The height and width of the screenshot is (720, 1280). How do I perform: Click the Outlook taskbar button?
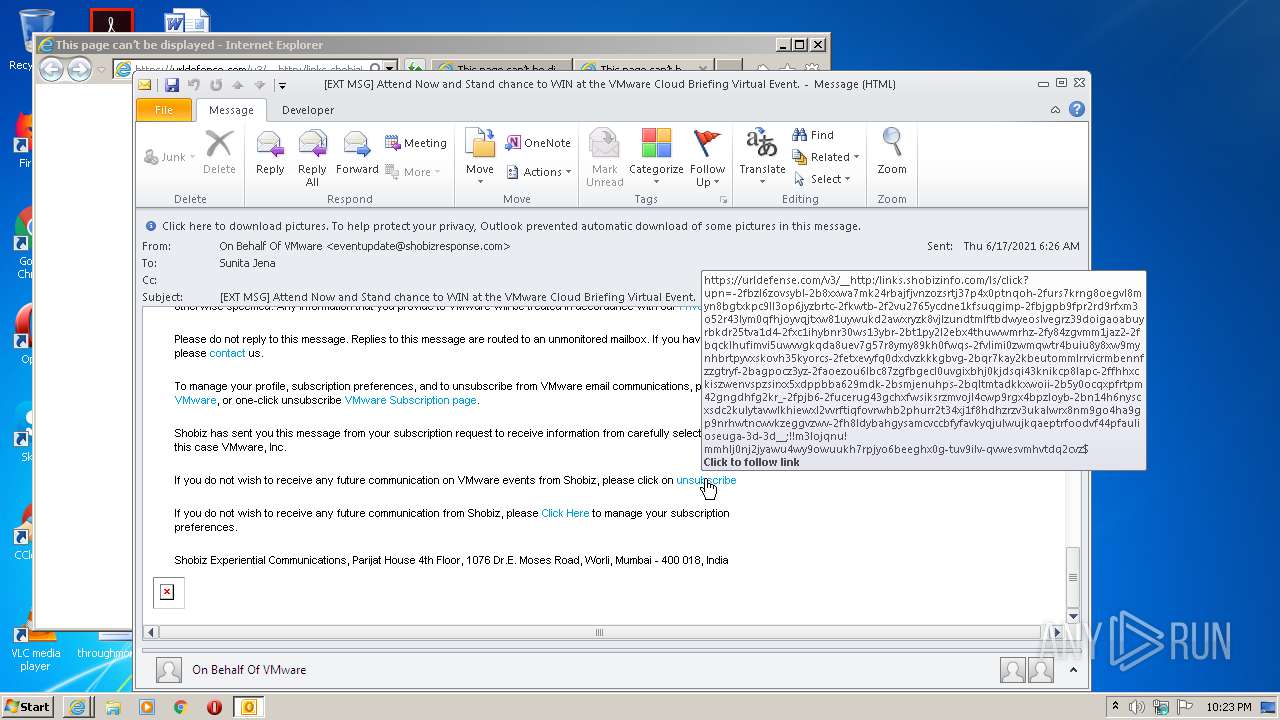pos(248,707)
